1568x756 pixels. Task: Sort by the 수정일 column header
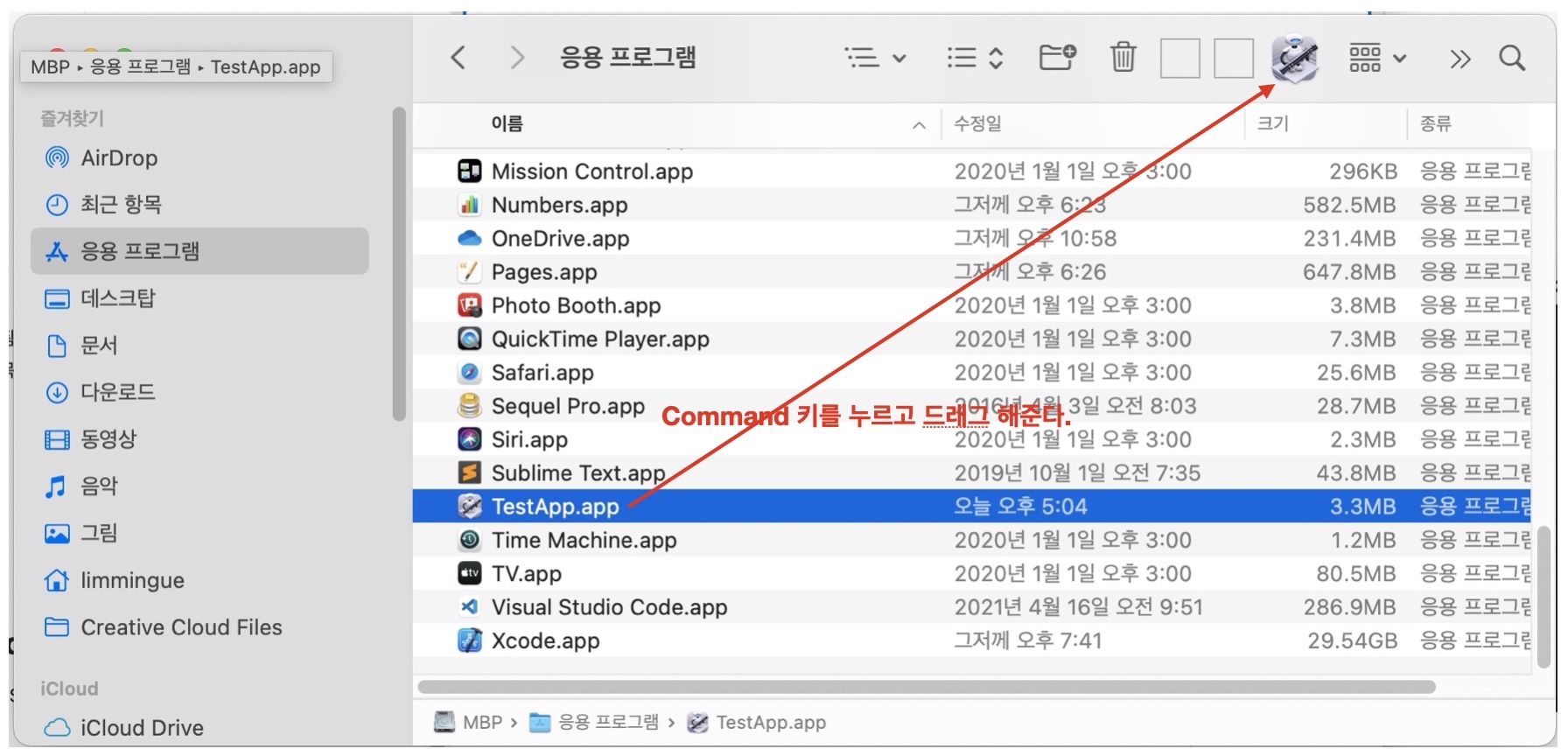tap(977, 124)
